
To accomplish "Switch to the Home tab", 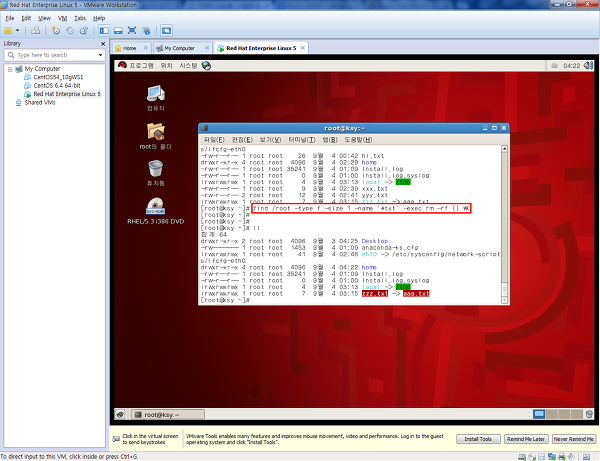I will coord(129,48).
